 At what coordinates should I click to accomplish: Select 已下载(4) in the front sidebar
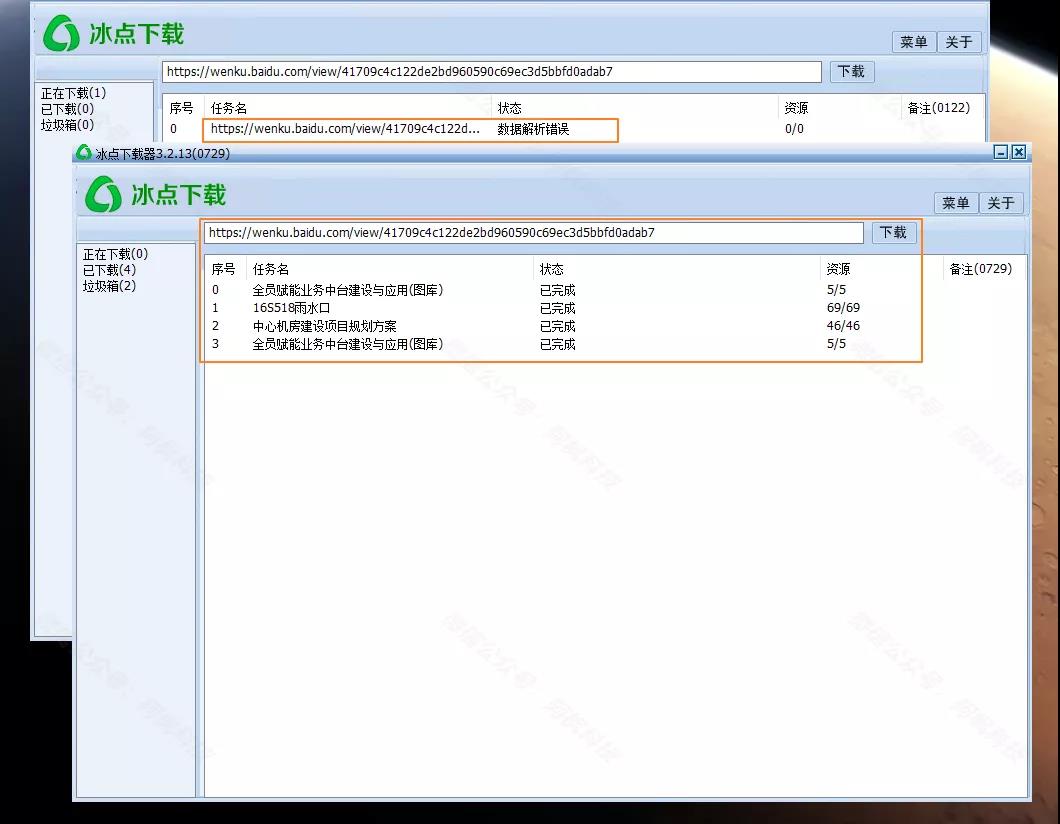(109, 270)
